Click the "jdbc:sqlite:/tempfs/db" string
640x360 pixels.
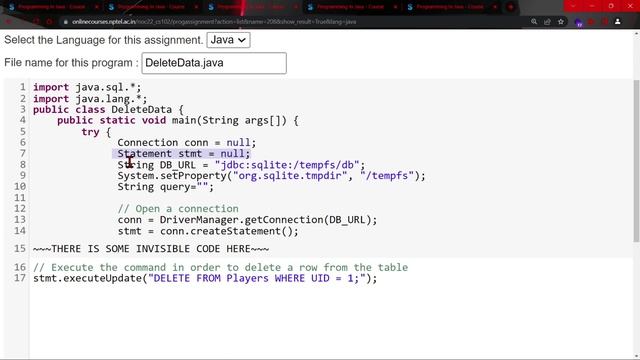[287, 165]
